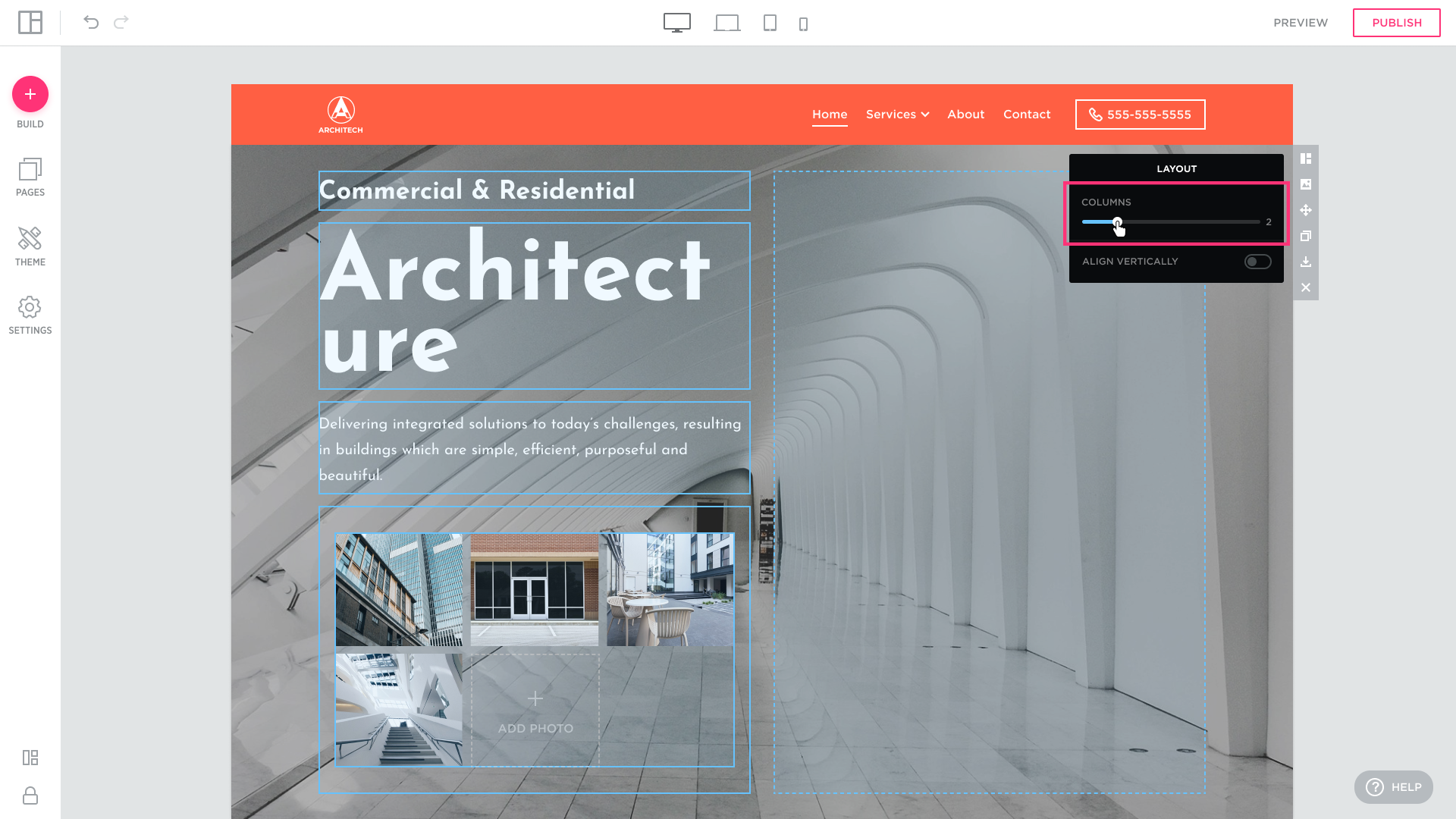Click the pink Build plus button
This screenshot has width=1456, height=819.
tap(30, 94)
